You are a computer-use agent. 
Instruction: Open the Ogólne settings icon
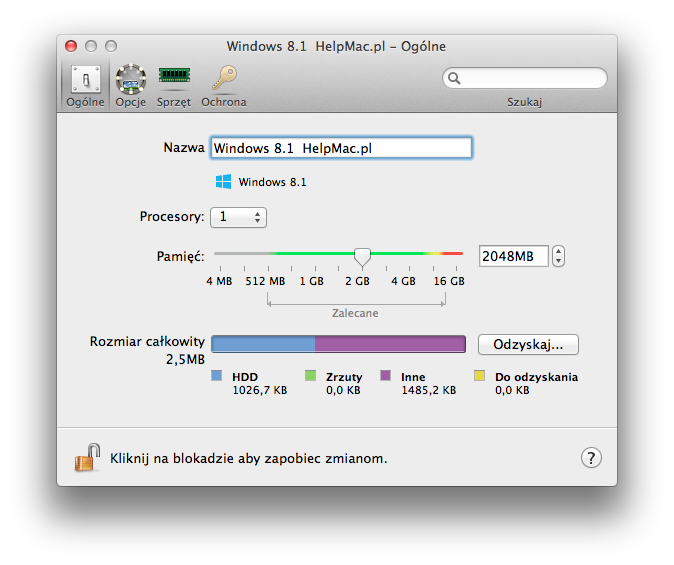[x=85, y=80]
